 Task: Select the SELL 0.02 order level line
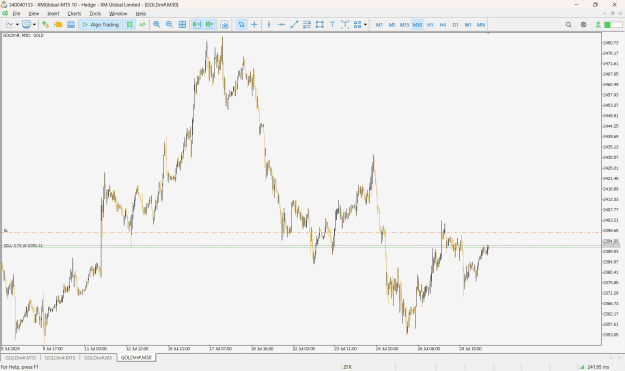point(301,247)
